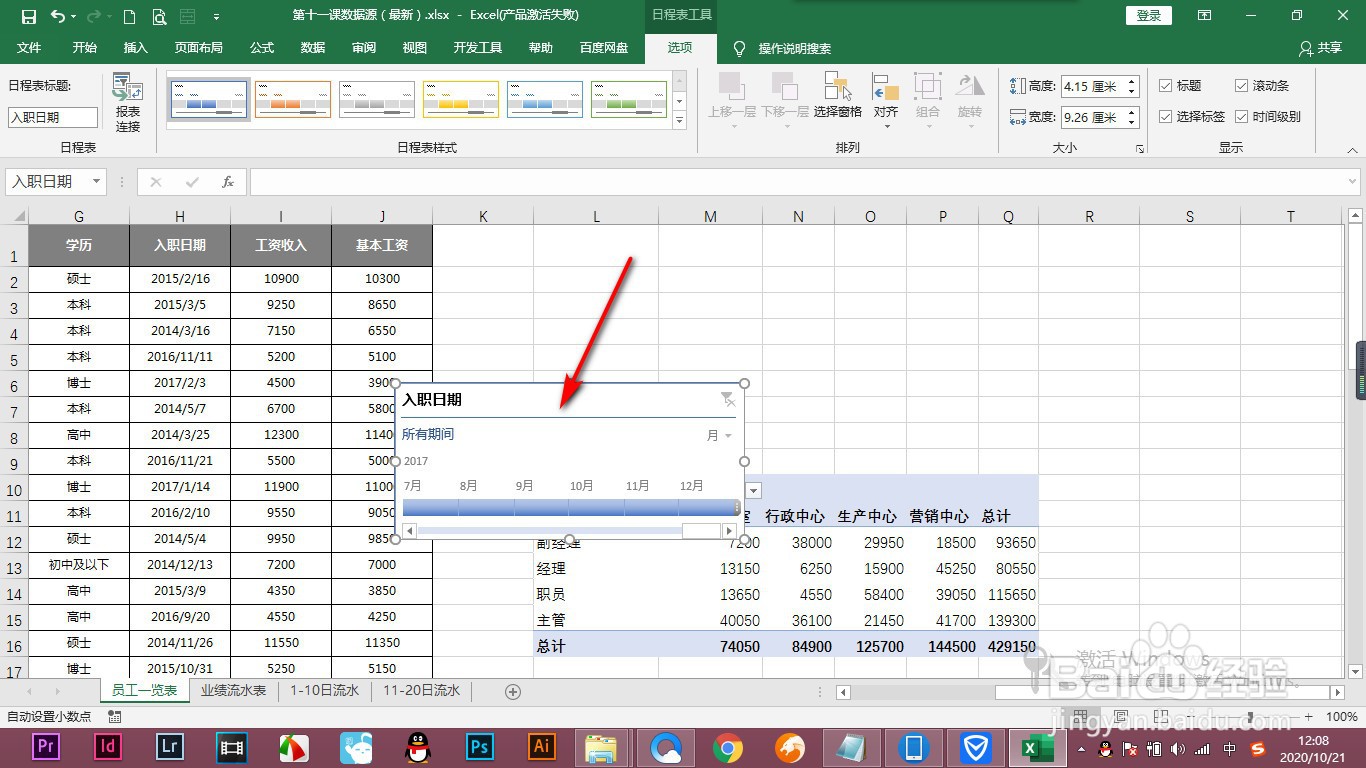Uncheck the 选择标签 checkbox
Image resolution: width=1366 pixels, height=768 pixels.
click(x=1165, y=116)
